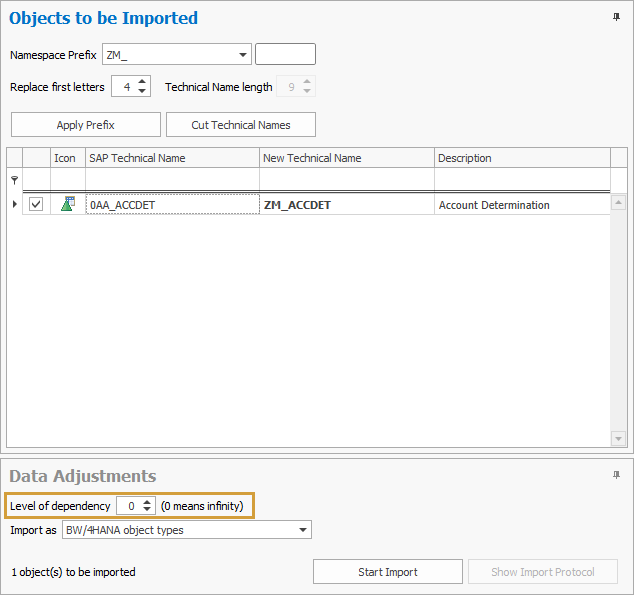This screenshot has width=634, height=595.
Task: Decrease the Replace first letters value
Action: click(x=143, y=92)
